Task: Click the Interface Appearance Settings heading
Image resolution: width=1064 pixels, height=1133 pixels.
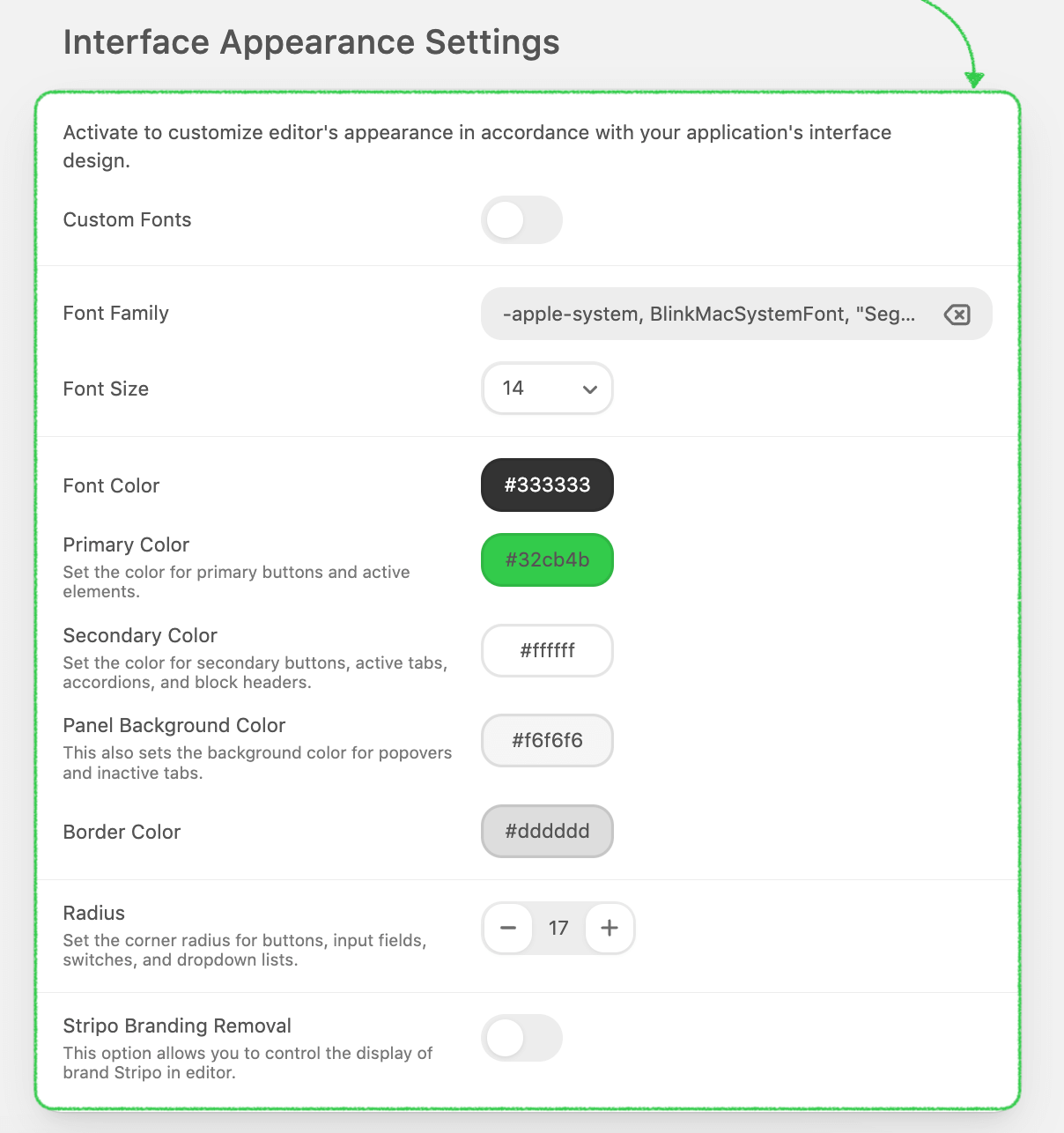Action: click(311, 42)
